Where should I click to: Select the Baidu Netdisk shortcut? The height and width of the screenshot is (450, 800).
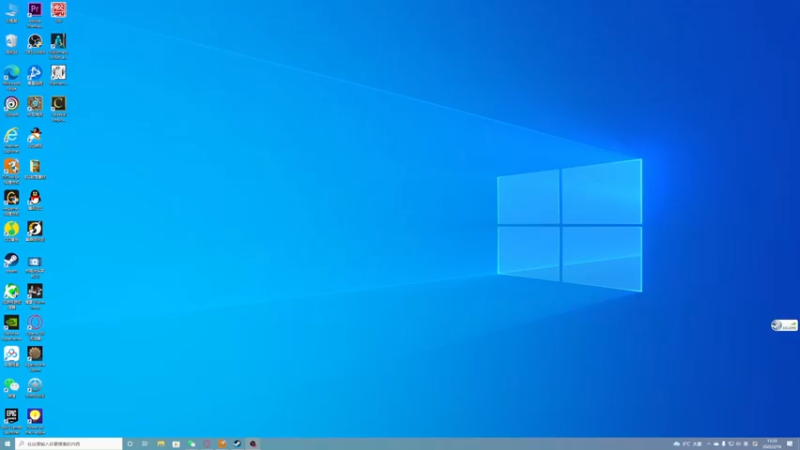11,357
